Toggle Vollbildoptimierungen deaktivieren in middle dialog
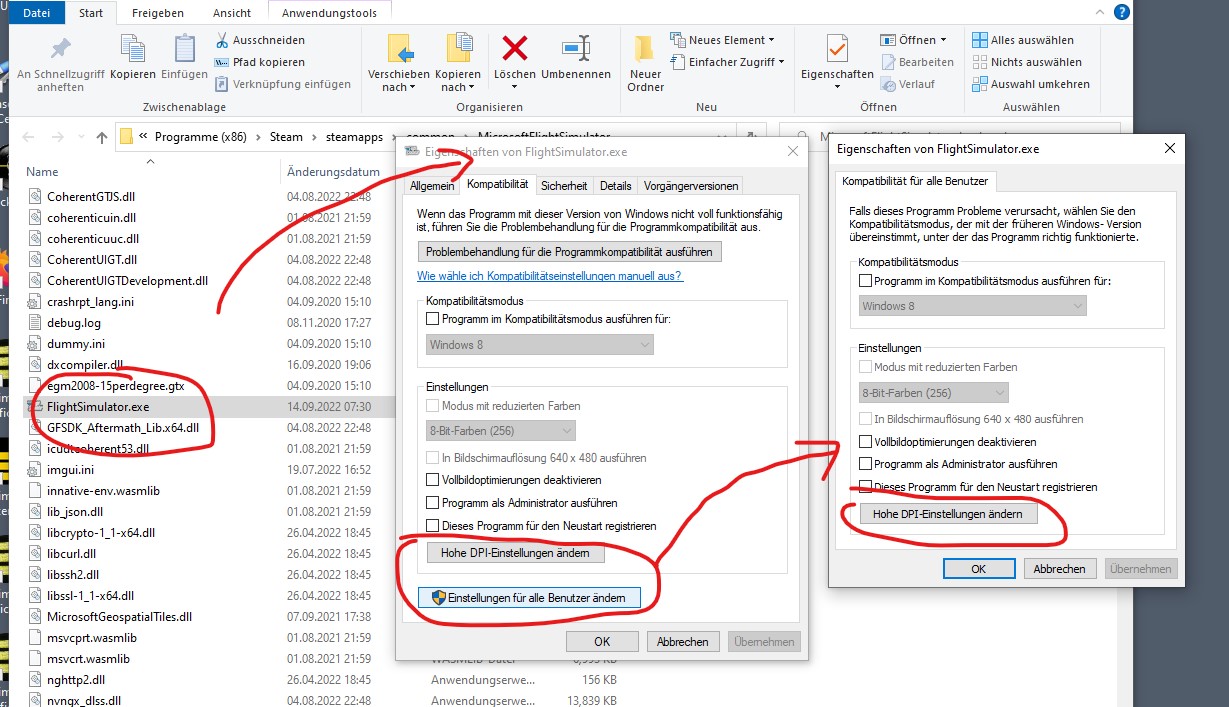Screen dimensions: 1229x707 433,480
